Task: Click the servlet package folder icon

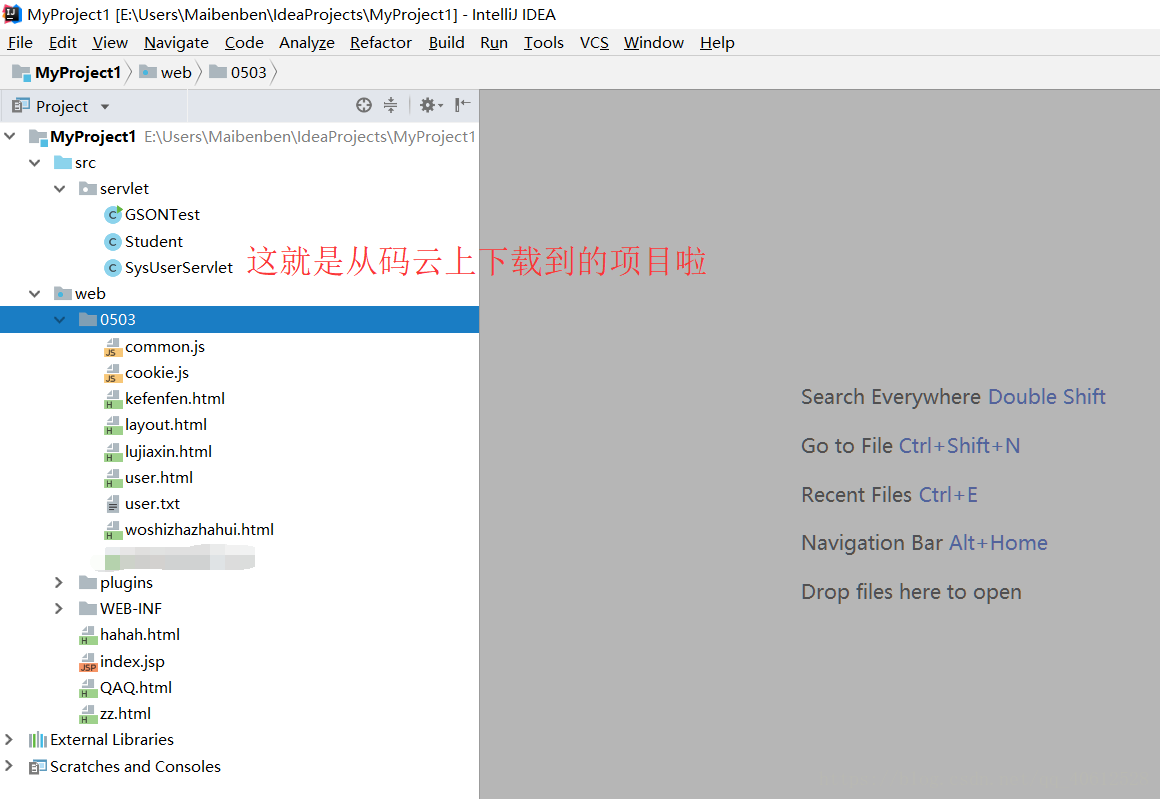Action: click(x=88, y=189)
